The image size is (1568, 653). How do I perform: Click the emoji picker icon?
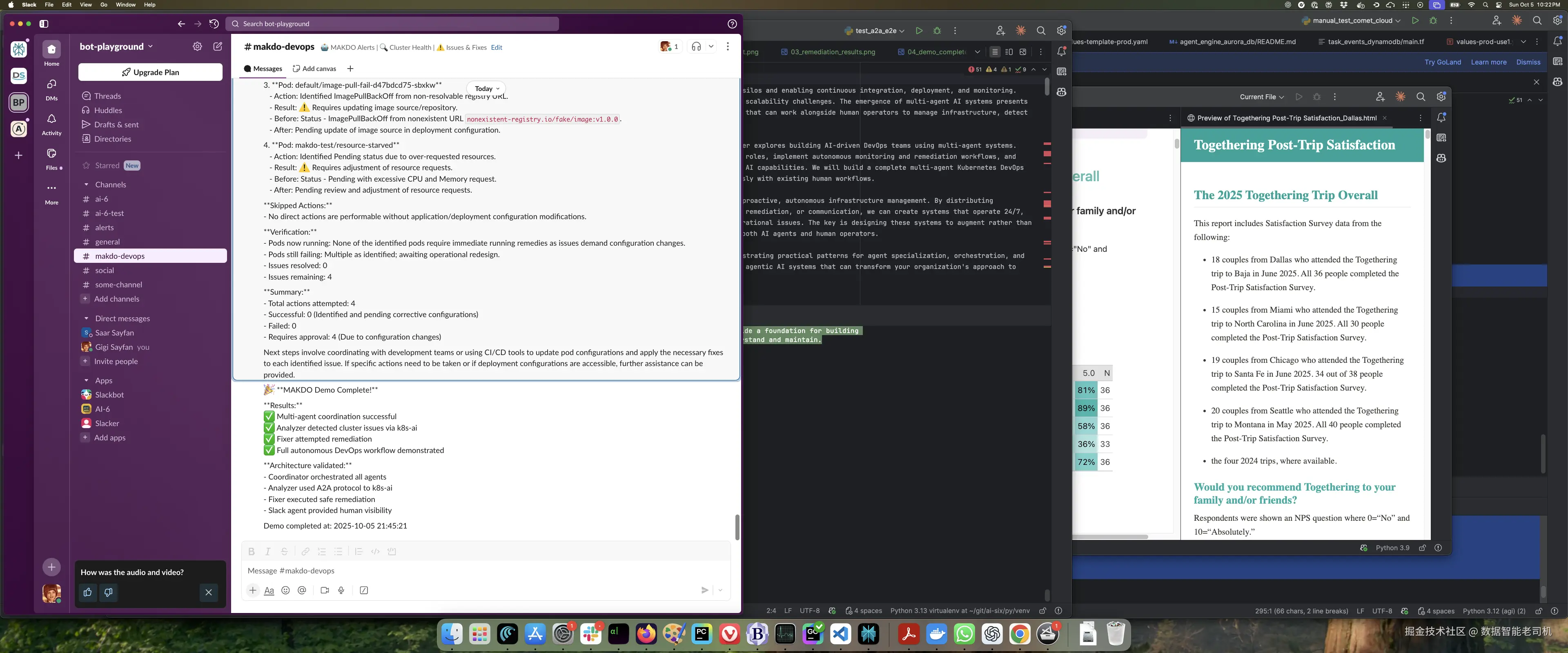pos(285,590)
